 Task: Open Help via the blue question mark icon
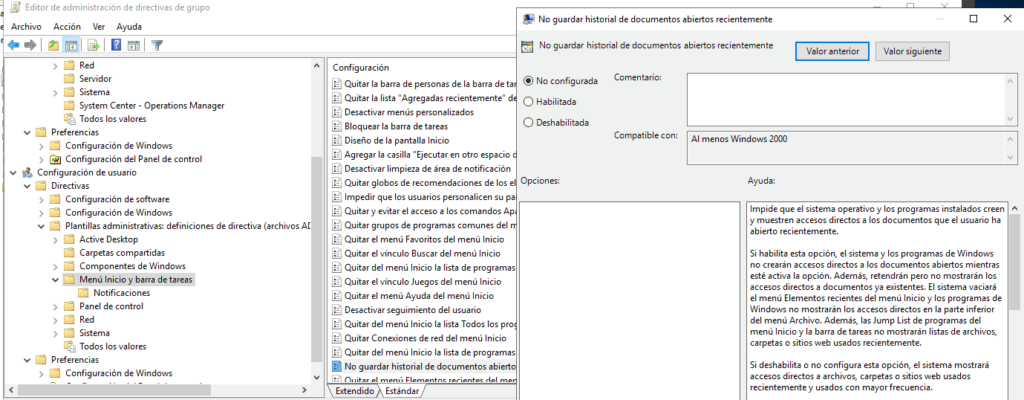[x=117, y=45]
